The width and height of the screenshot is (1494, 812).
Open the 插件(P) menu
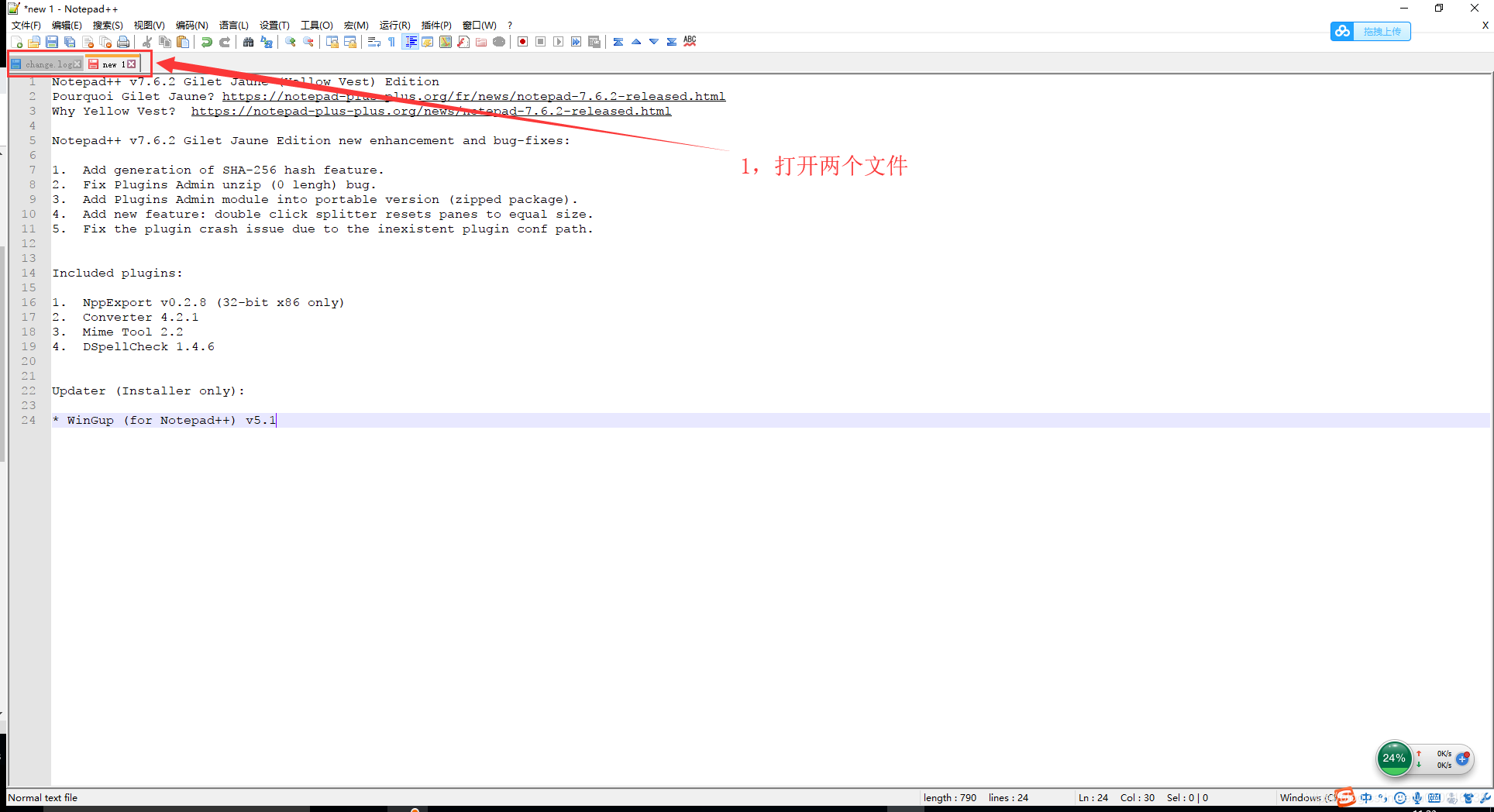[436, 26]
